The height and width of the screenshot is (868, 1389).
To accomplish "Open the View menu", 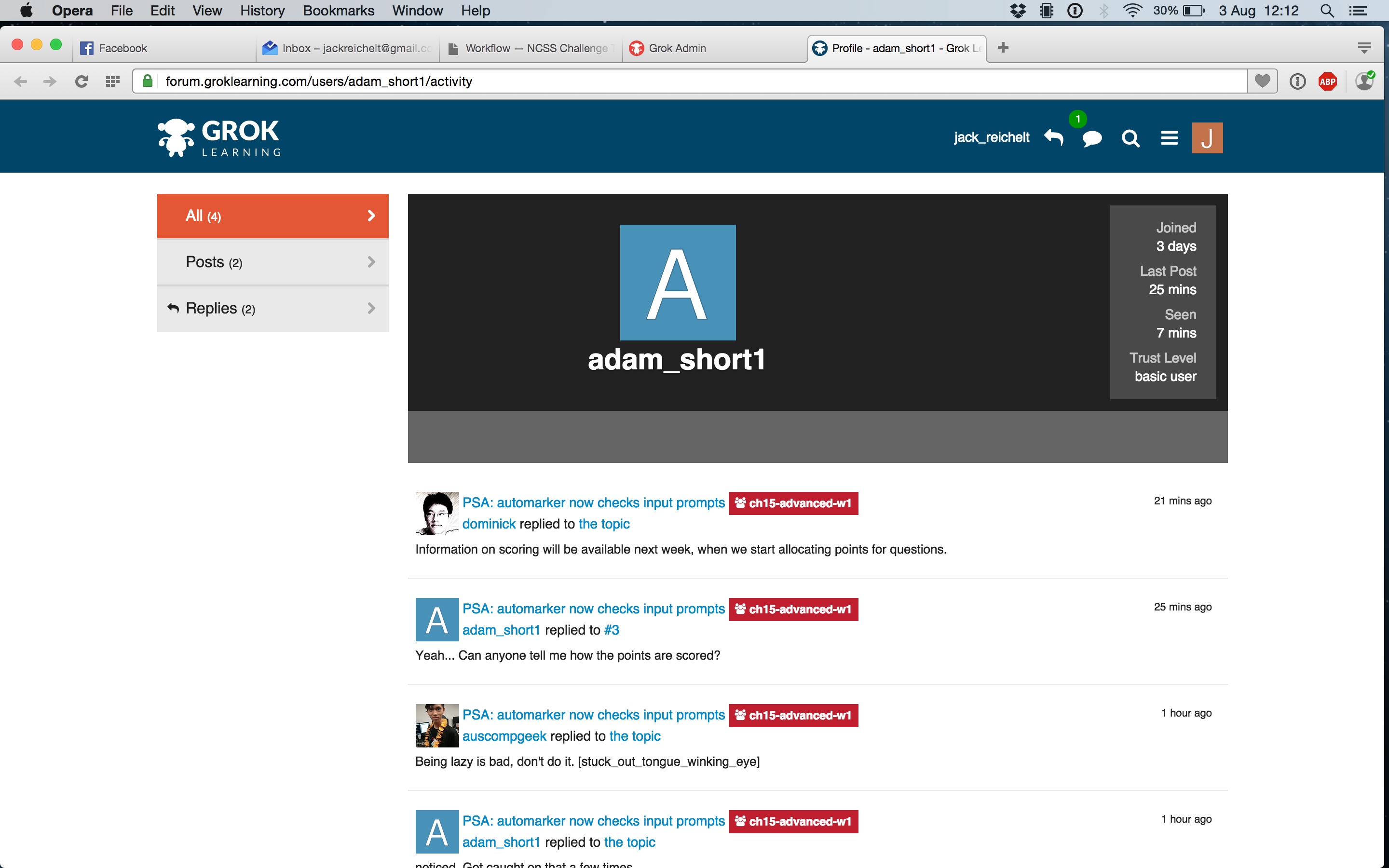I will click(x=207, y=11).
